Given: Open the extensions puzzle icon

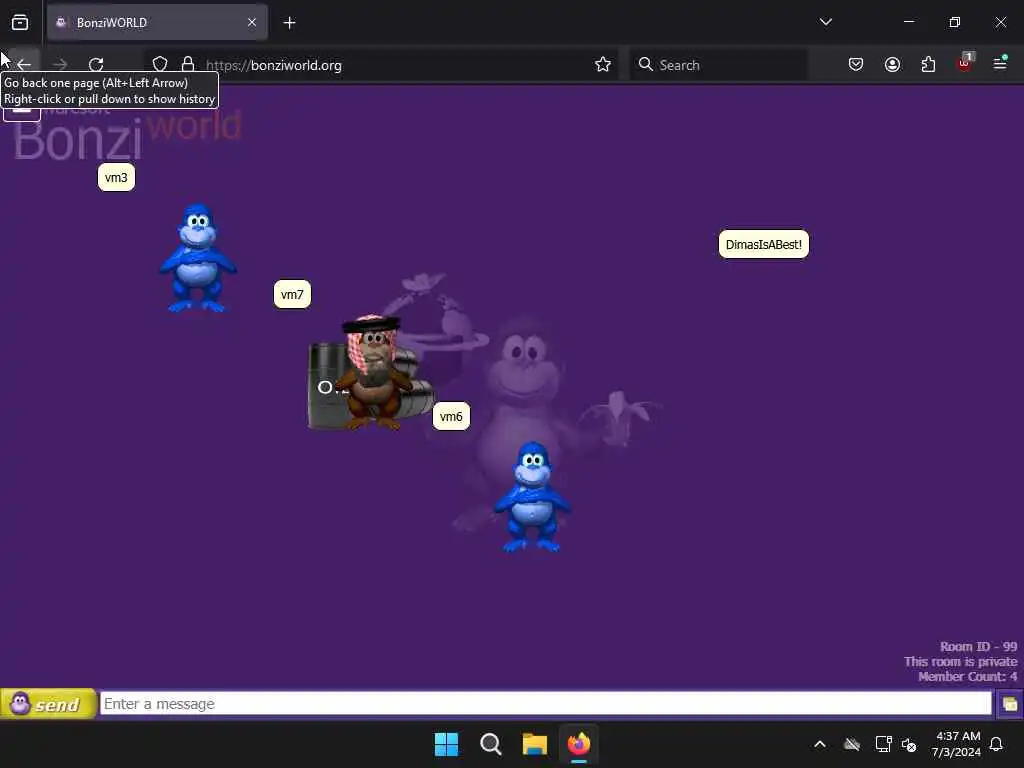Looking at the screenshot, I should tap(928, 64).
